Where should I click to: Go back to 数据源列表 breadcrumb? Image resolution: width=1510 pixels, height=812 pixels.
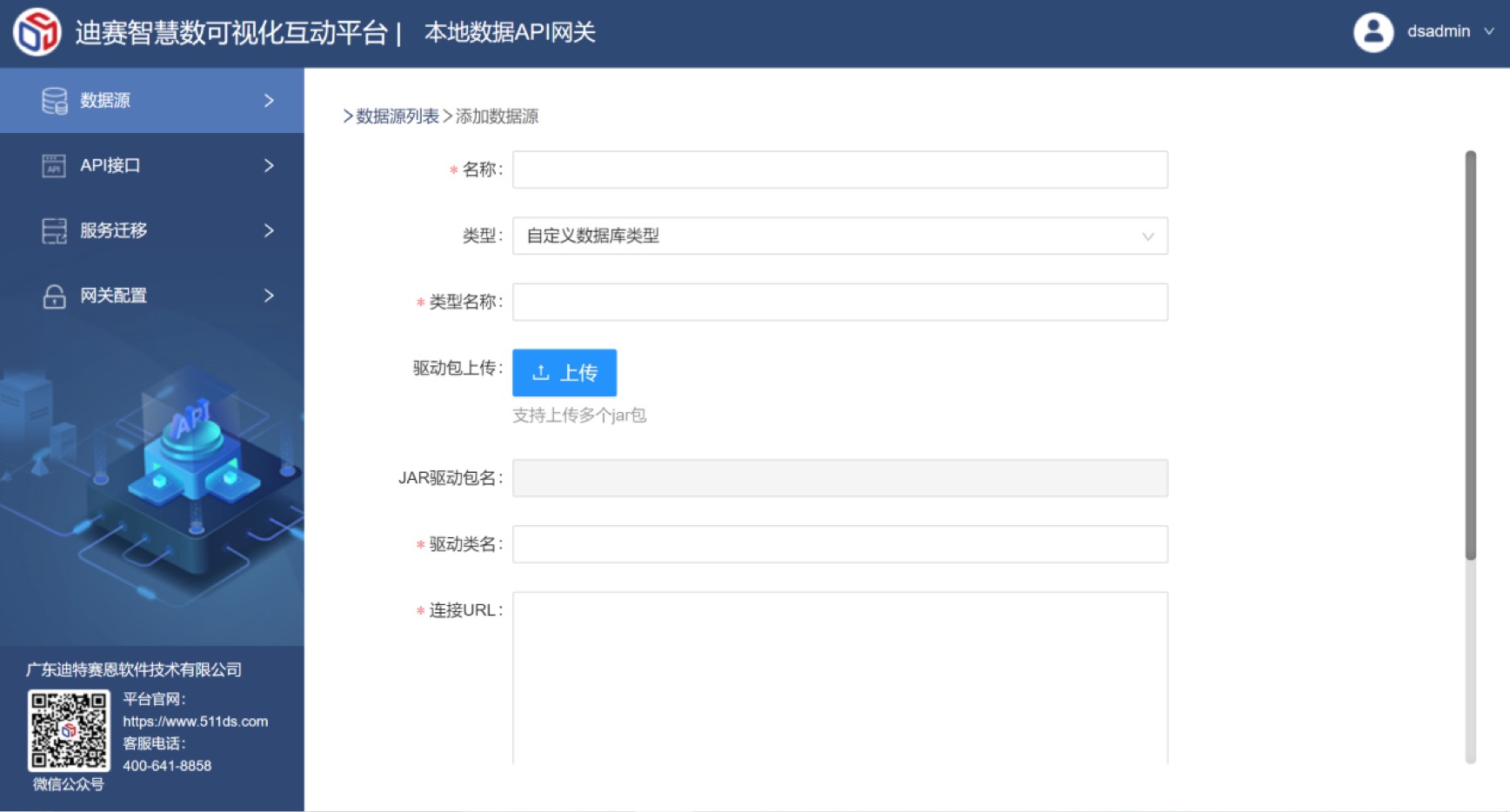pyautogui.click(x=398, y=116)
